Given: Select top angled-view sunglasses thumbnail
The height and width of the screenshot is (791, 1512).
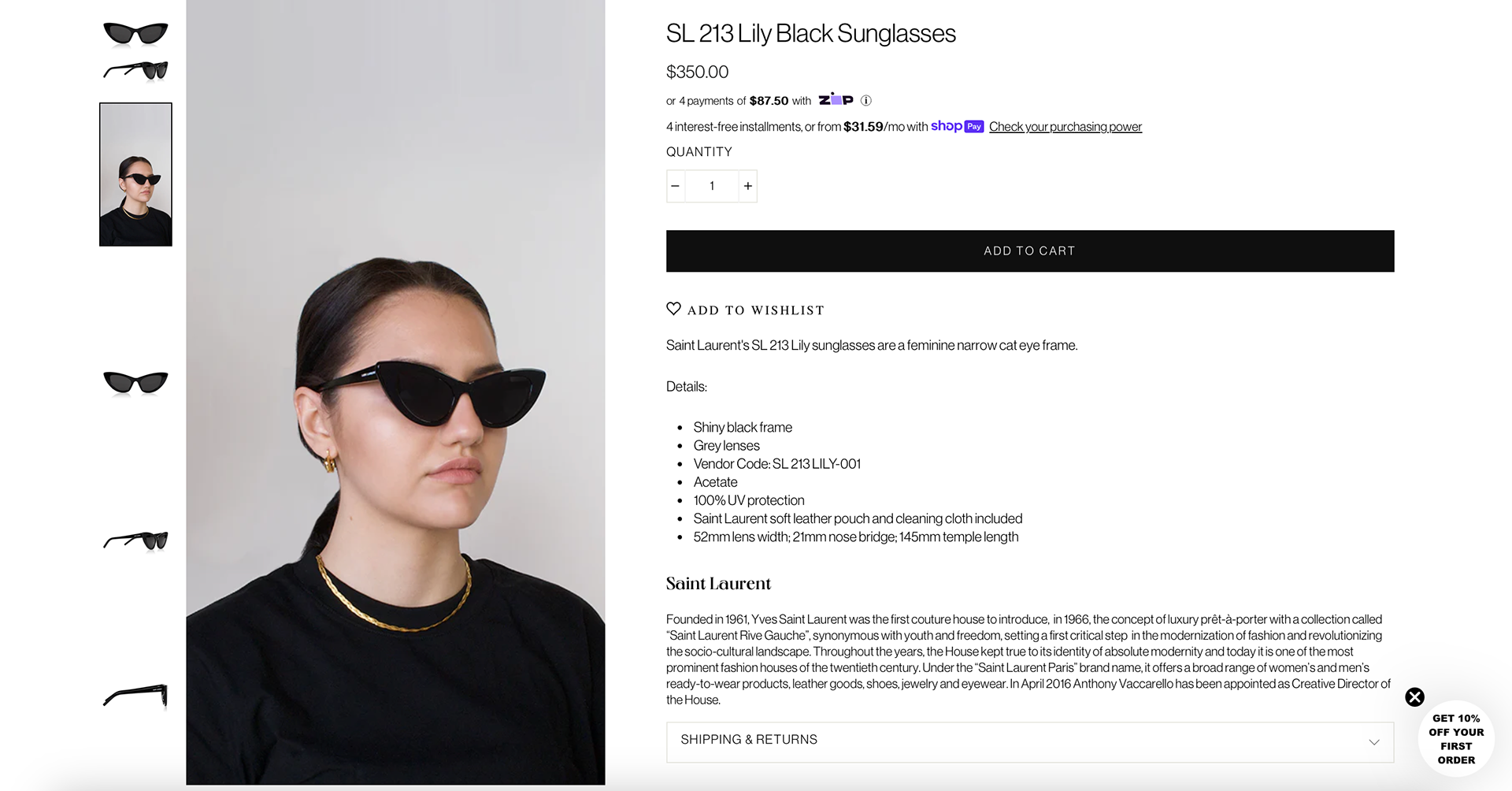Looking at the screenshot, I should 135,71.
